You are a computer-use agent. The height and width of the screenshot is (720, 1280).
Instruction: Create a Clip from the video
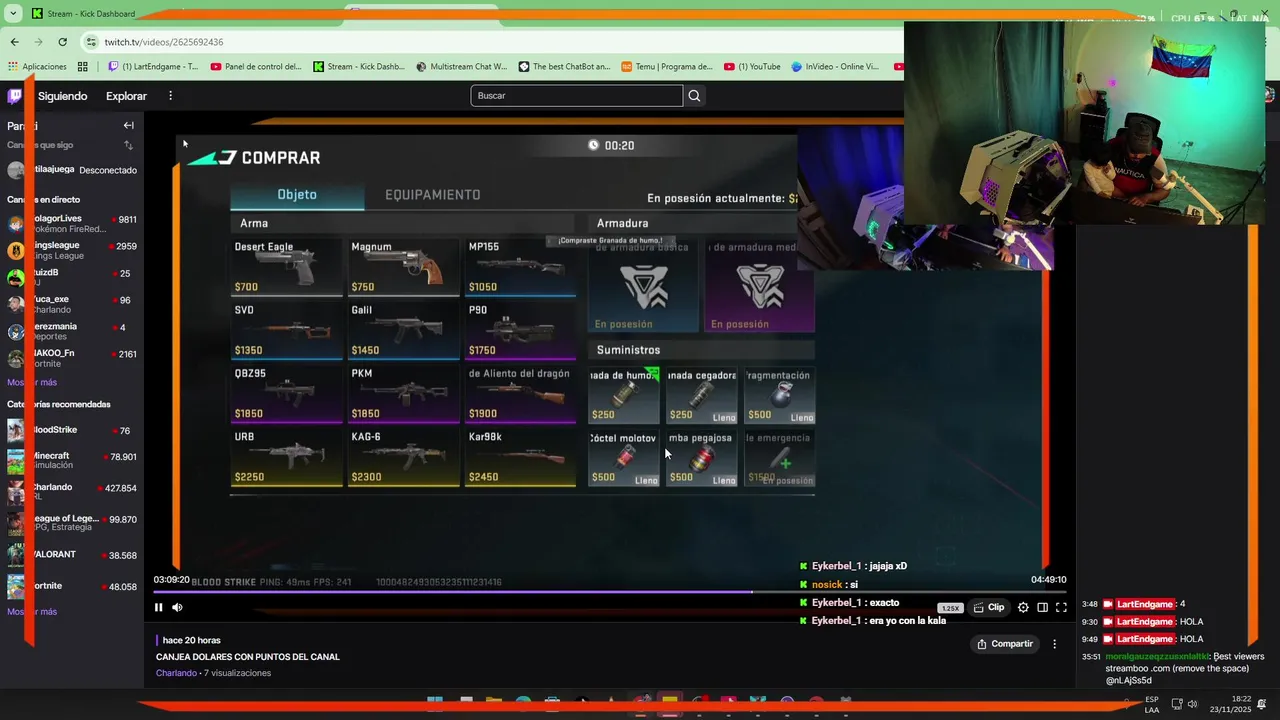click(x=988, y=607)
